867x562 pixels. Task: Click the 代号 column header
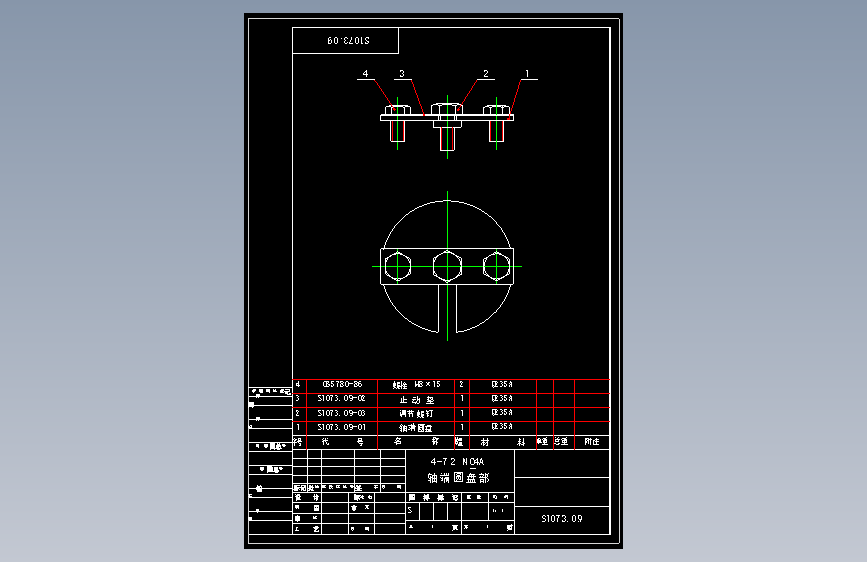tap(342, 441)
